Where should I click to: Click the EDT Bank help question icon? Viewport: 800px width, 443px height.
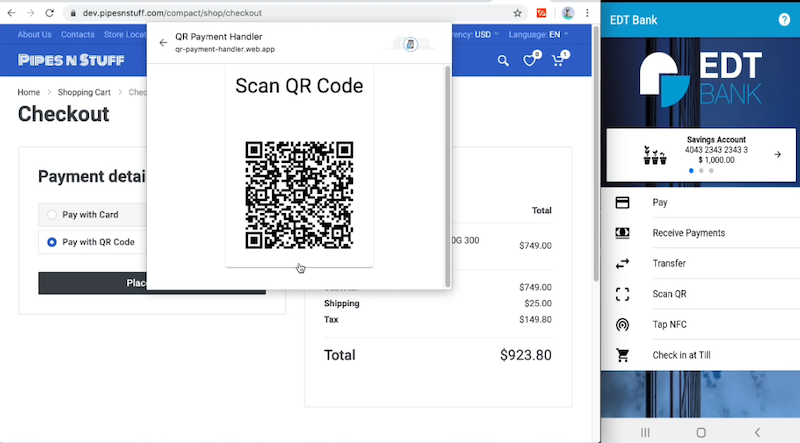(x=784, y=20)
